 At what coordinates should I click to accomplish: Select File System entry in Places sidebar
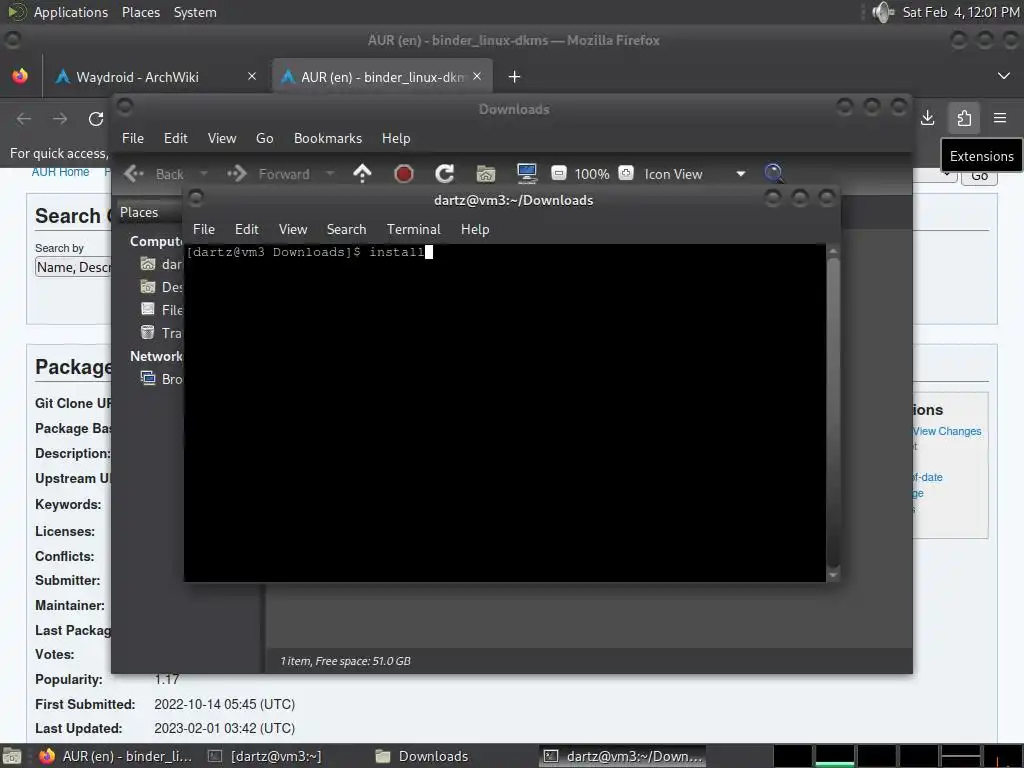161,310
